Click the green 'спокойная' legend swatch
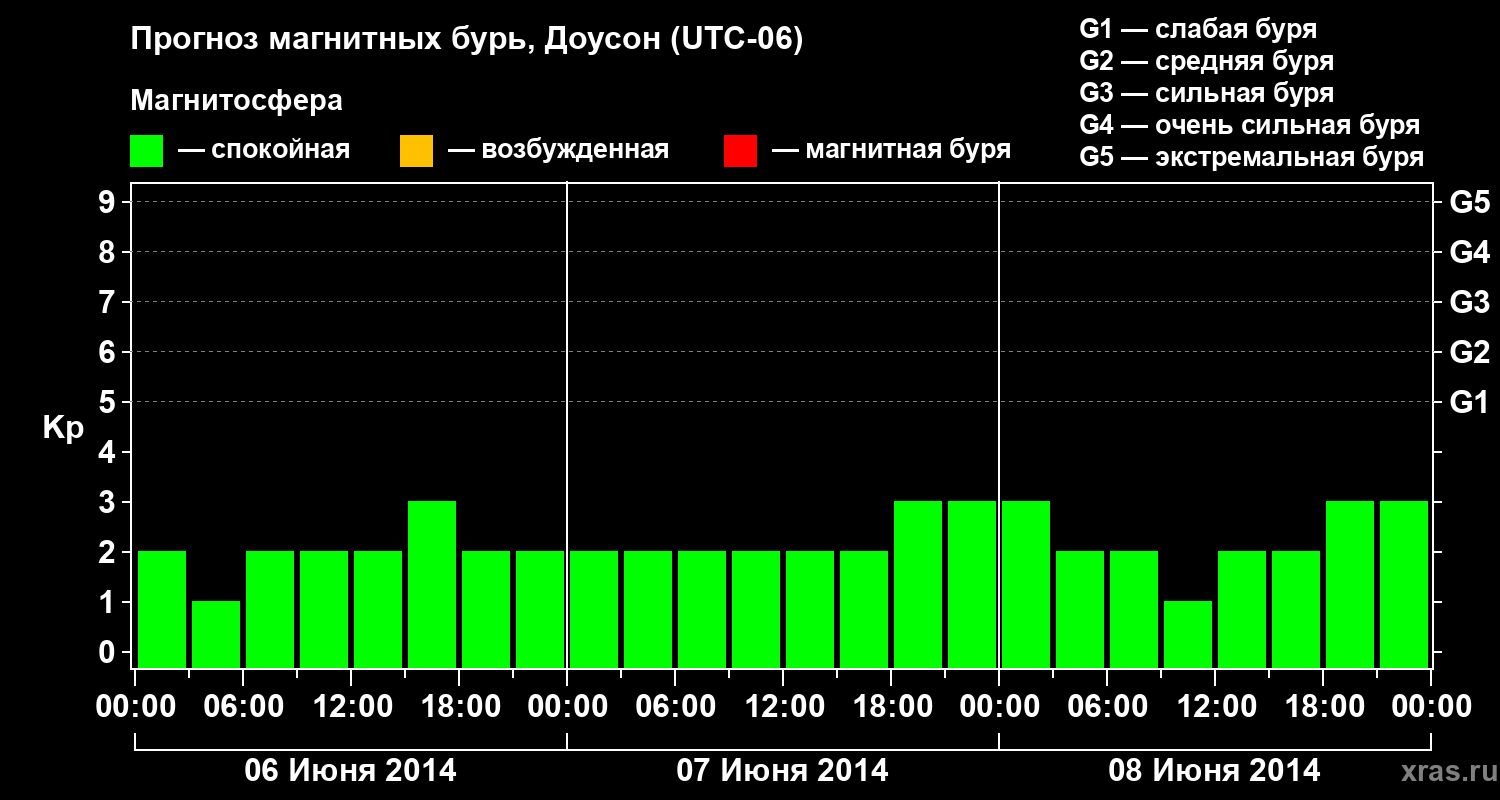The image size is (1500, 800). click(147, 151)
